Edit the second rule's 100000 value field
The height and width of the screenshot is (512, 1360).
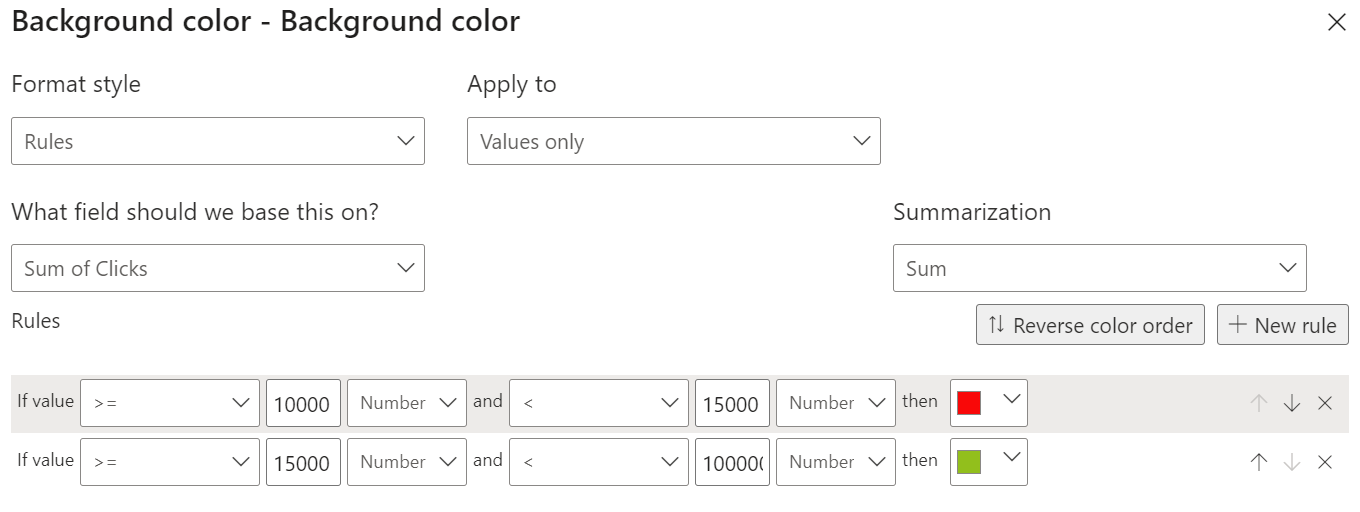pyautogui.click(x=732, y=461)
